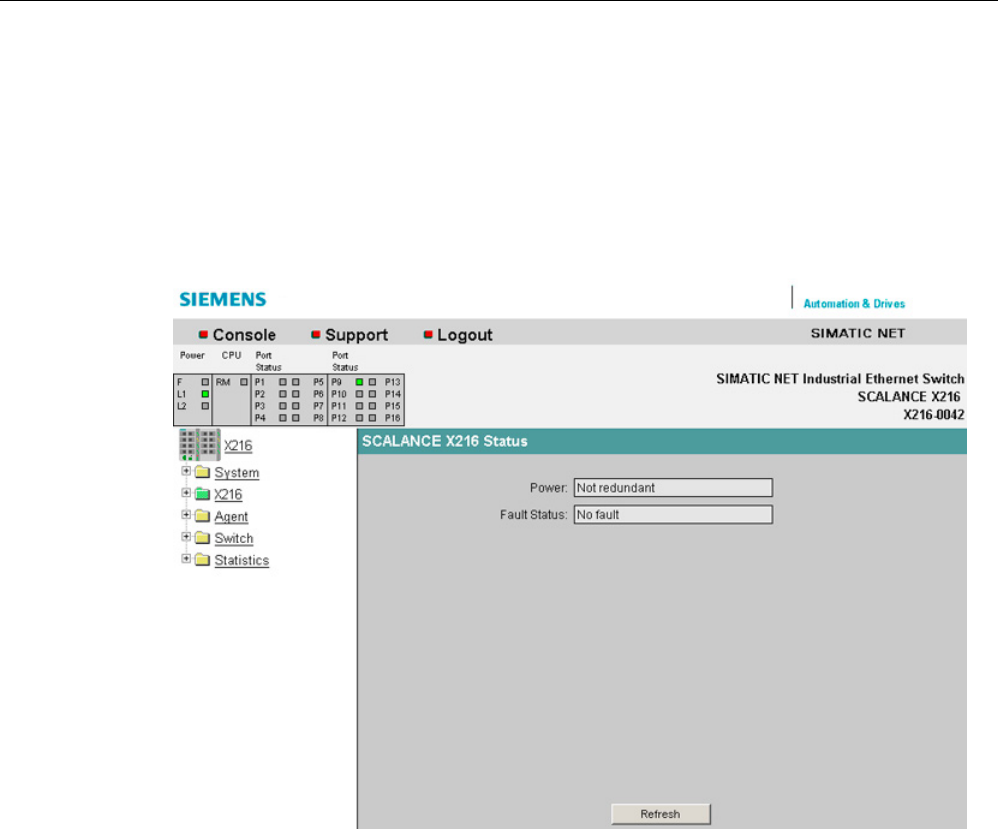Expand the Statistics tree node
The height and width of the screenshot is (829, 998).
pos(186,558)
